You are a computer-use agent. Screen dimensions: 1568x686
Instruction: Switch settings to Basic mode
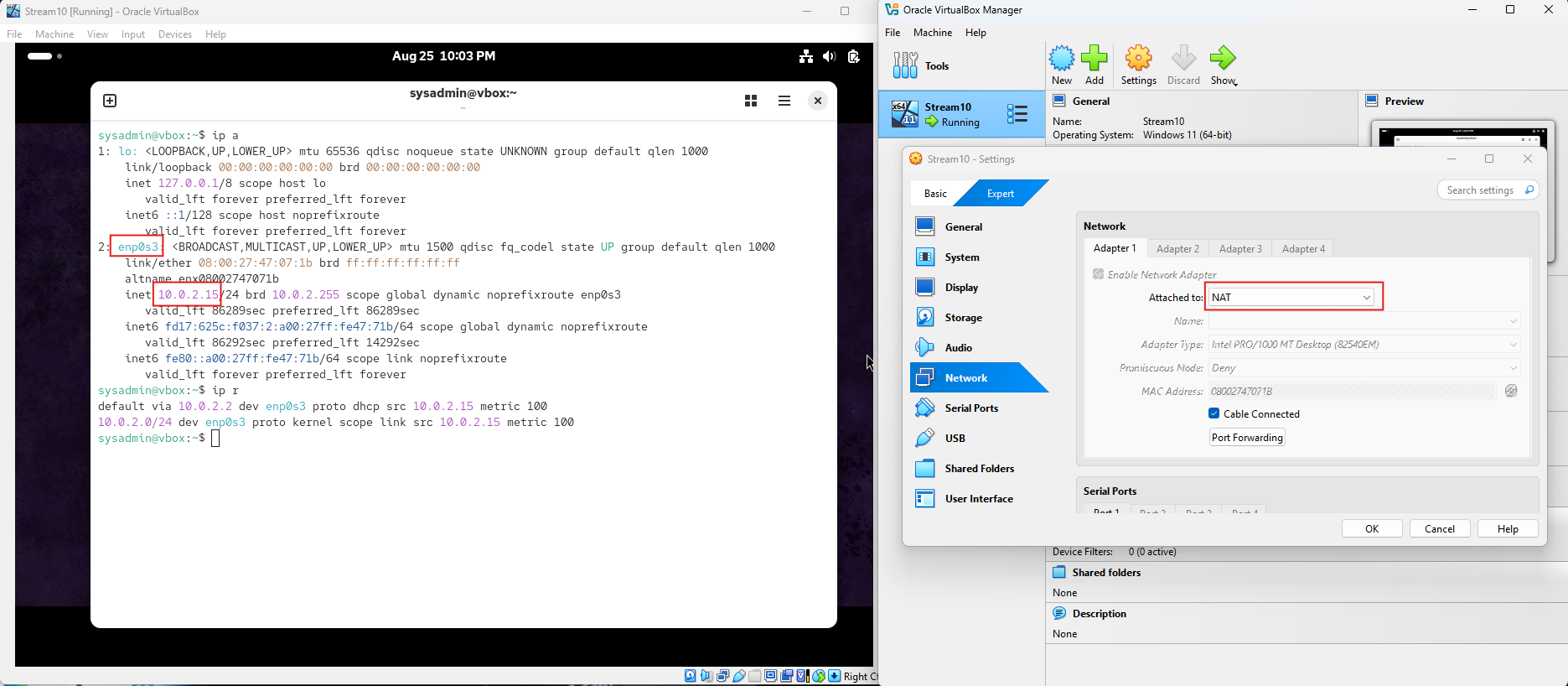click(935, 194)
